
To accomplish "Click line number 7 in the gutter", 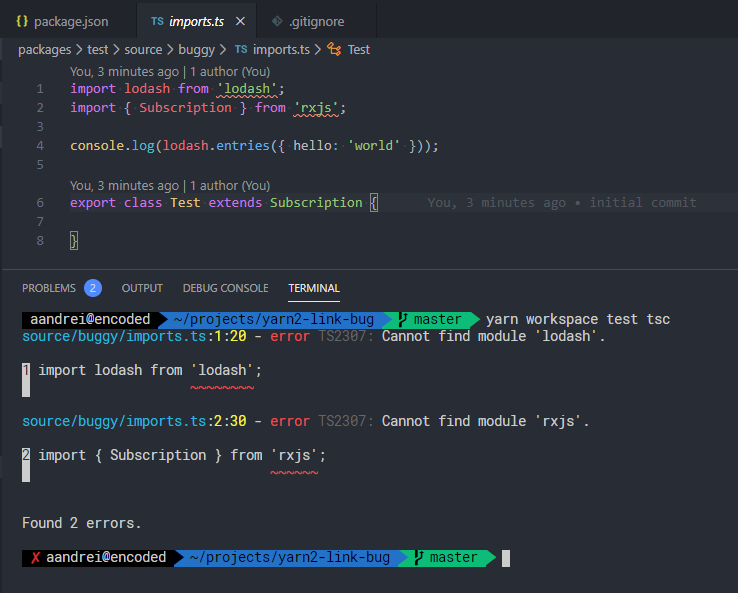I will [x=40, y=221].
